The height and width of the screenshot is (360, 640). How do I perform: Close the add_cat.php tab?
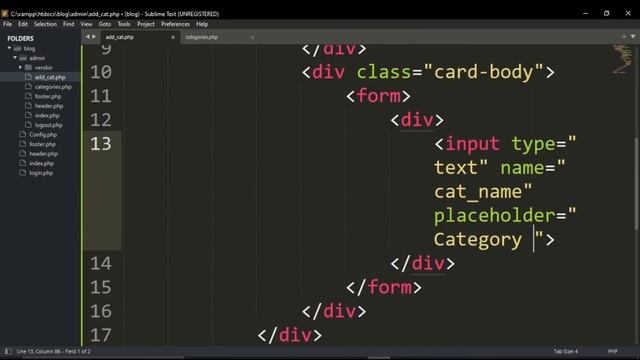click(173, 37)
